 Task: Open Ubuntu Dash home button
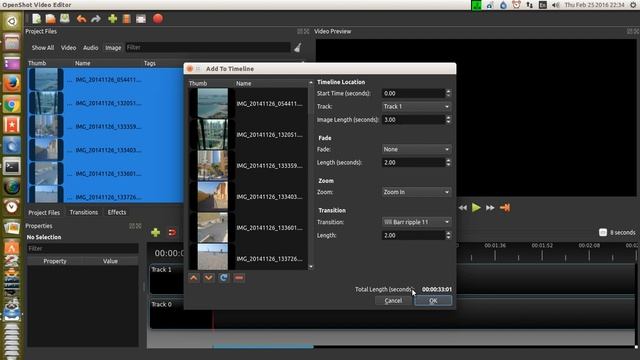[x=12, y=21]
